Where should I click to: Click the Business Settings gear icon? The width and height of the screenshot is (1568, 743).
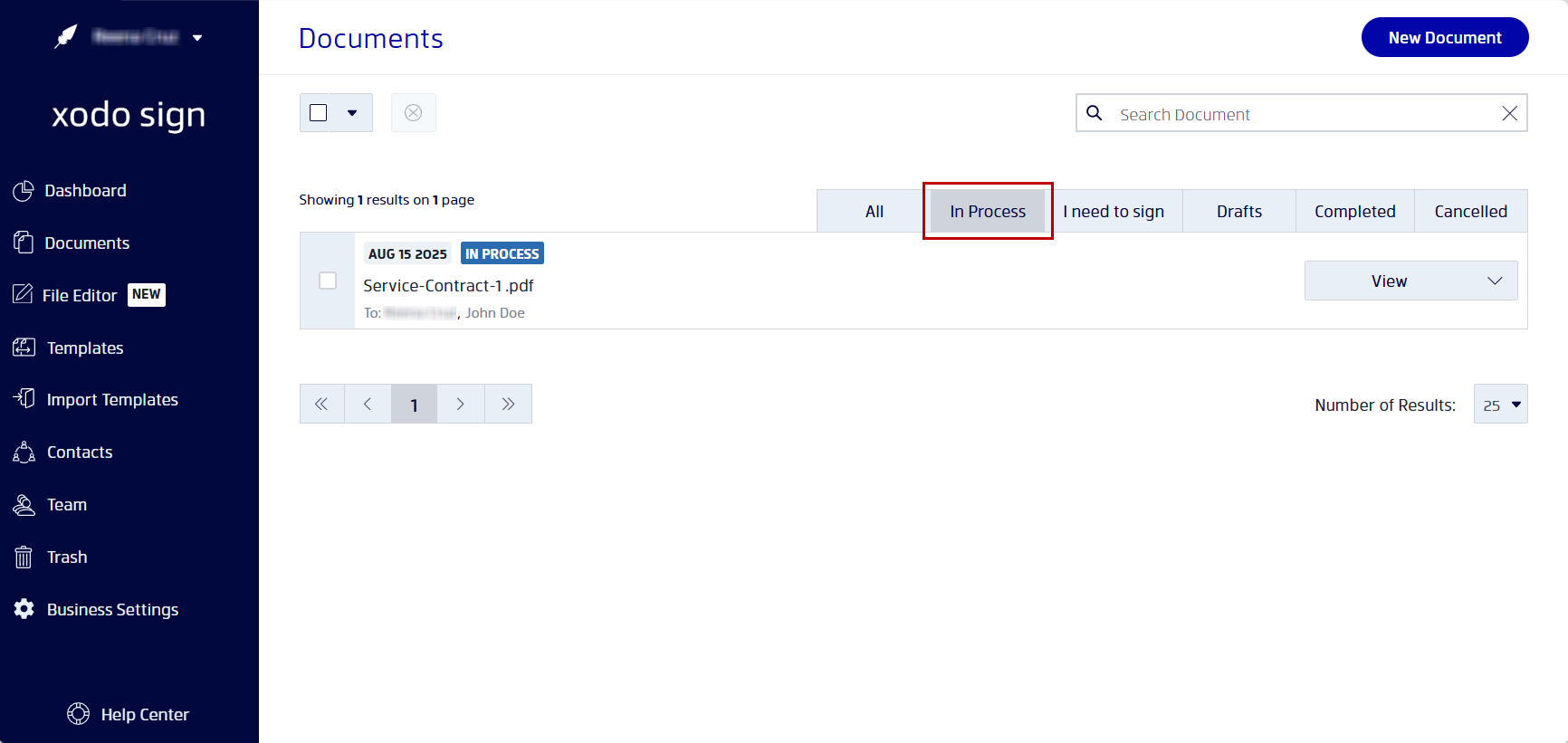point(24,609)
